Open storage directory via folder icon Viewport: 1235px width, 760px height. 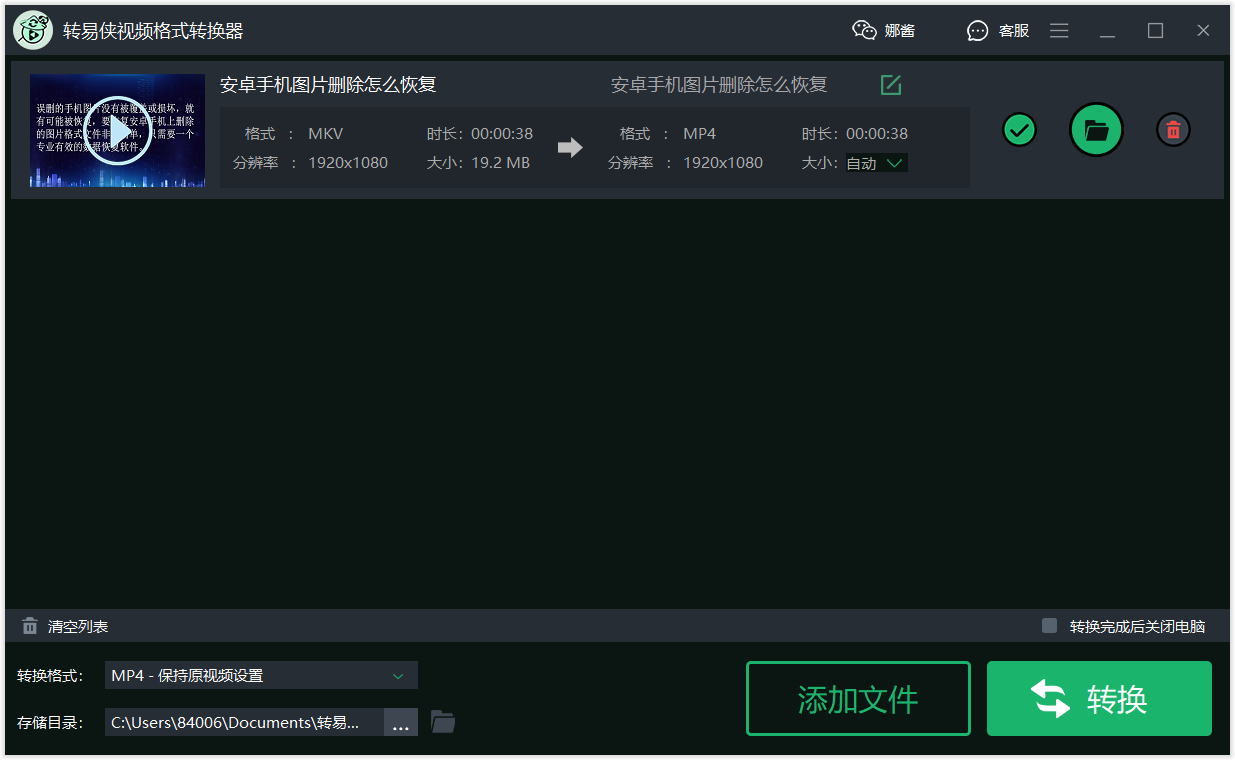tap(443, 721)
